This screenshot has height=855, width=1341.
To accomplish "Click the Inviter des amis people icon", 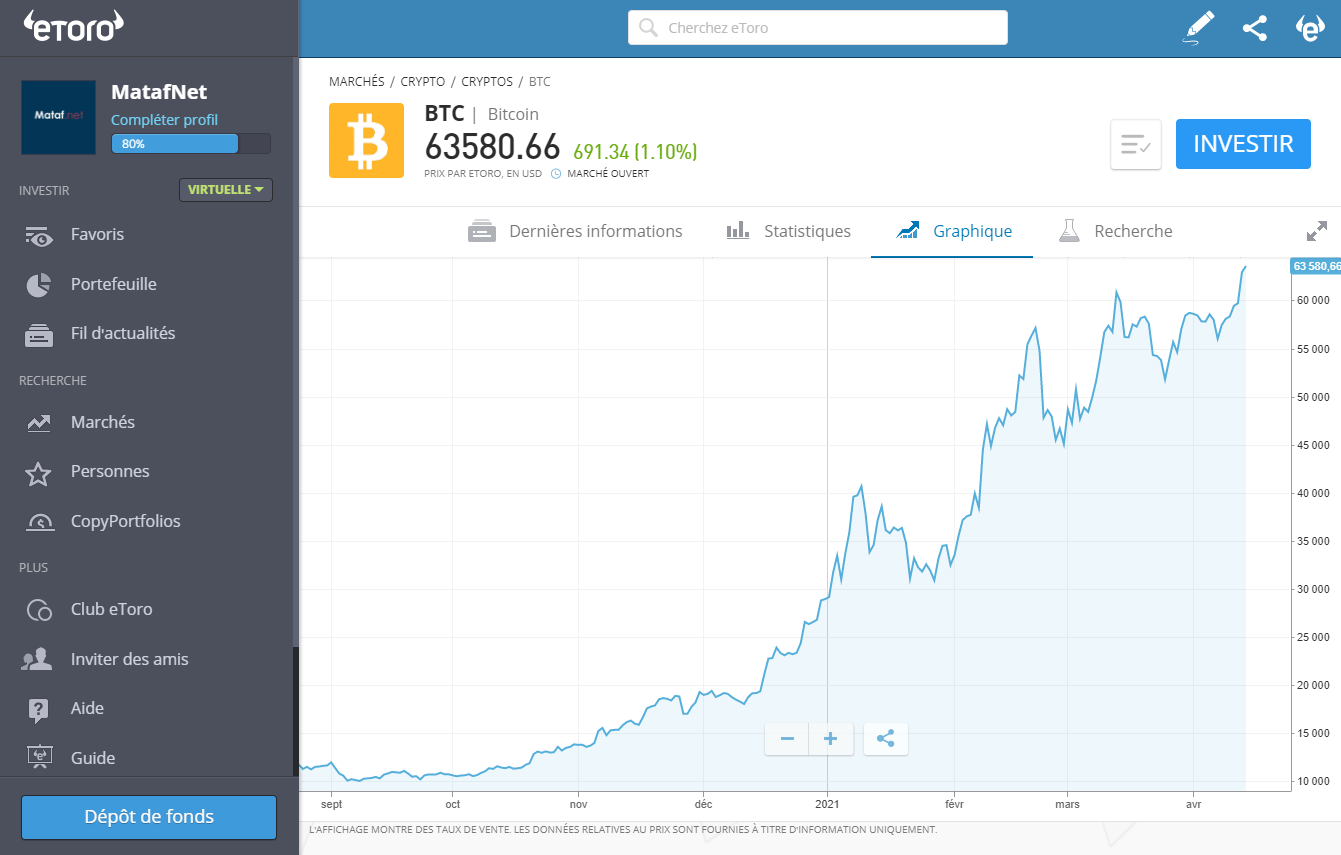I will (x=37, y=659).
